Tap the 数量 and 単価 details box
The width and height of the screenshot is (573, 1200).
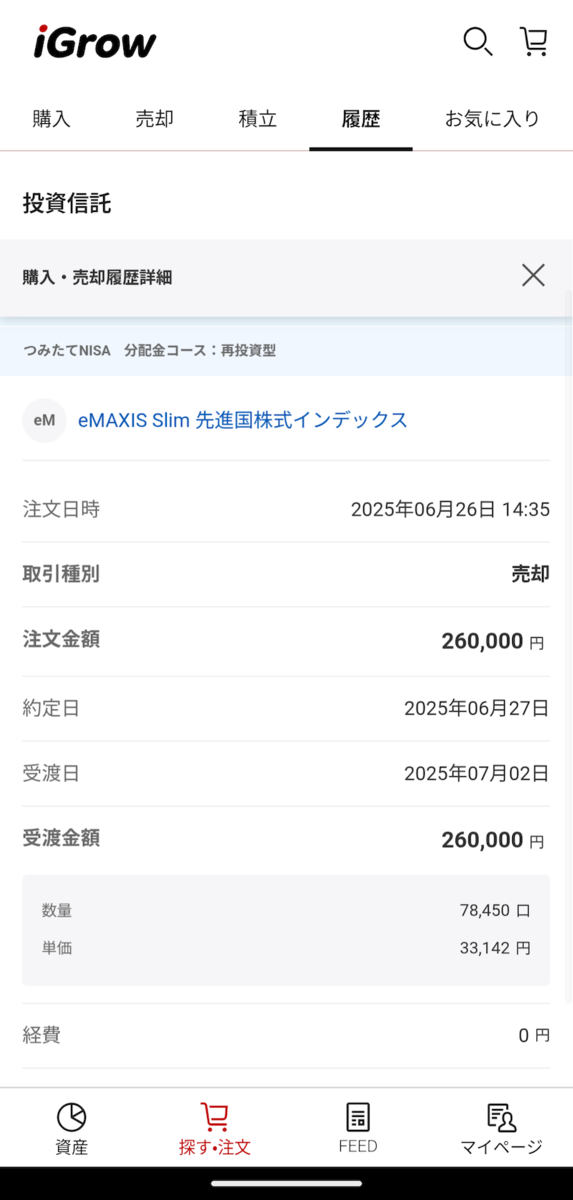pos(286,930)
